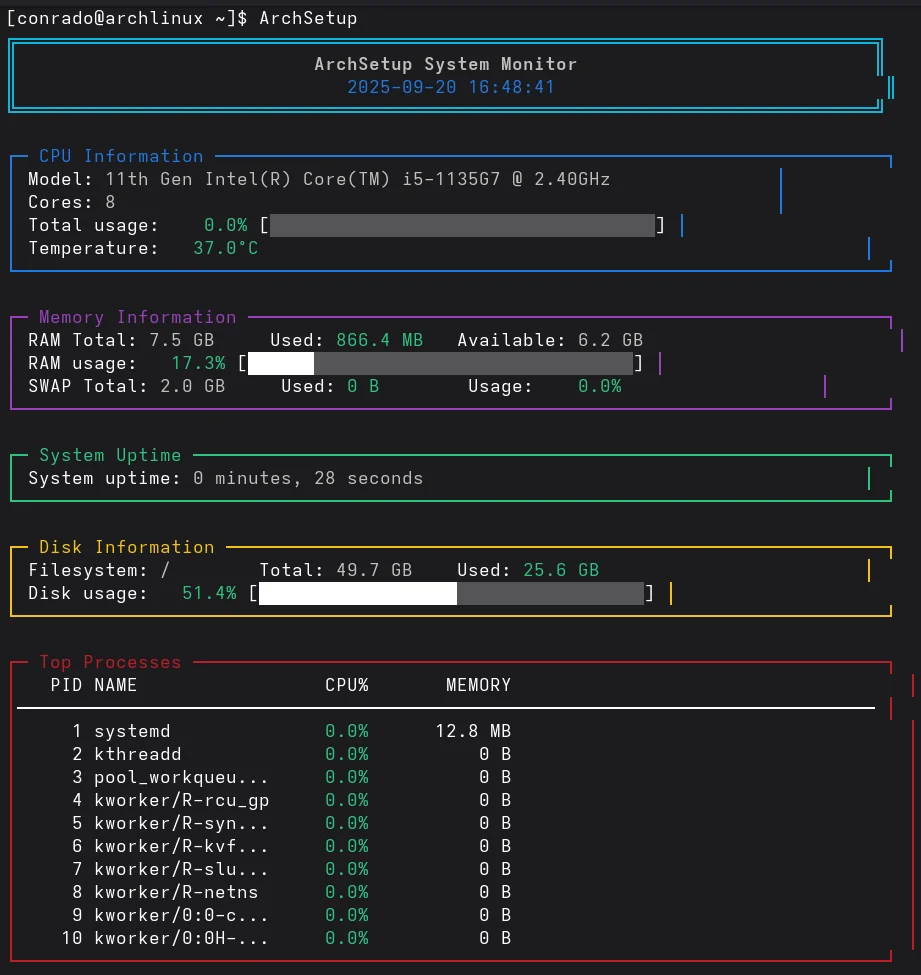Click the CPU% column header

point(347,685)
